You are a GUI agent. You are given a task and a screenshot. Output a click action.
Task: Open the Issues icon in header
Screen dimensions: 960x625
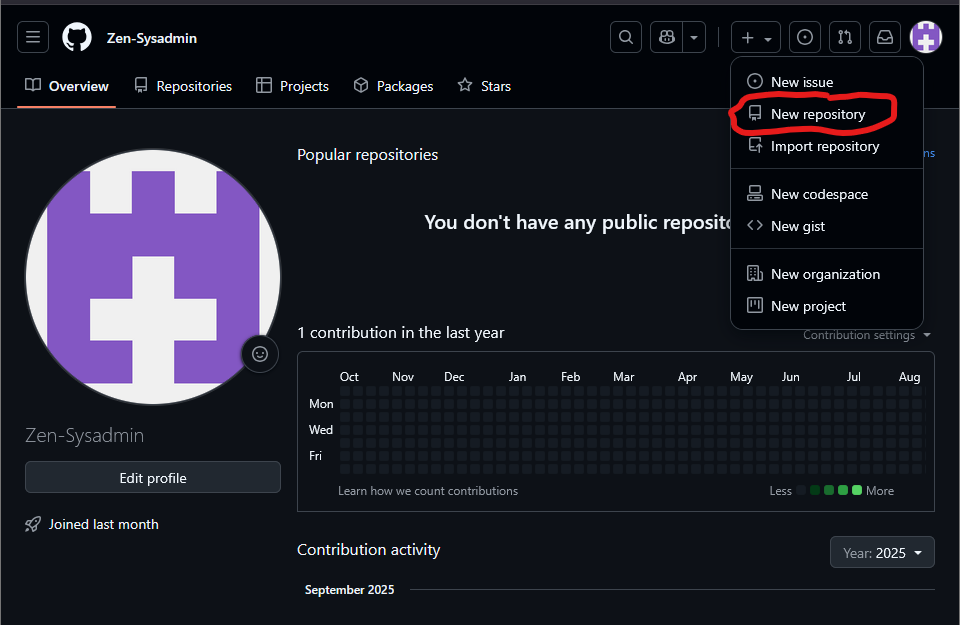click(x=805, y=38)
